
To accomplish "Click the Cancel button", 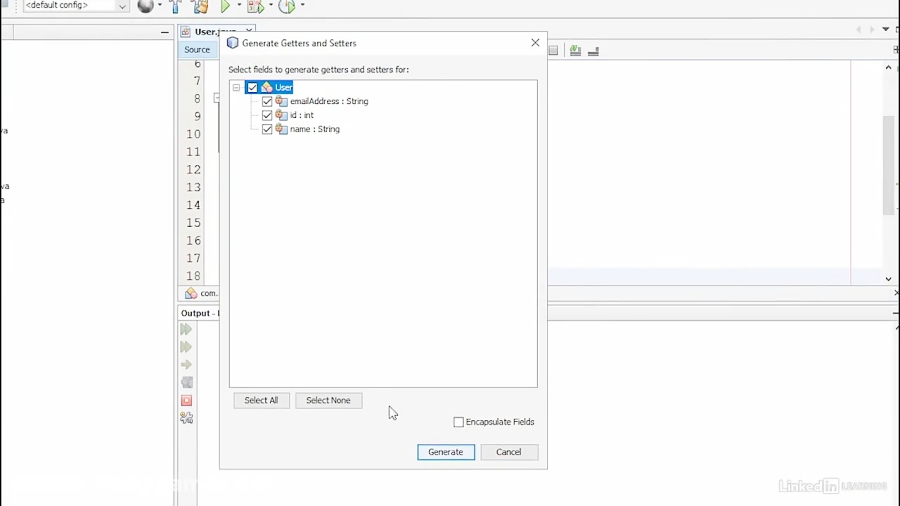I will click(x=509, y=452).
